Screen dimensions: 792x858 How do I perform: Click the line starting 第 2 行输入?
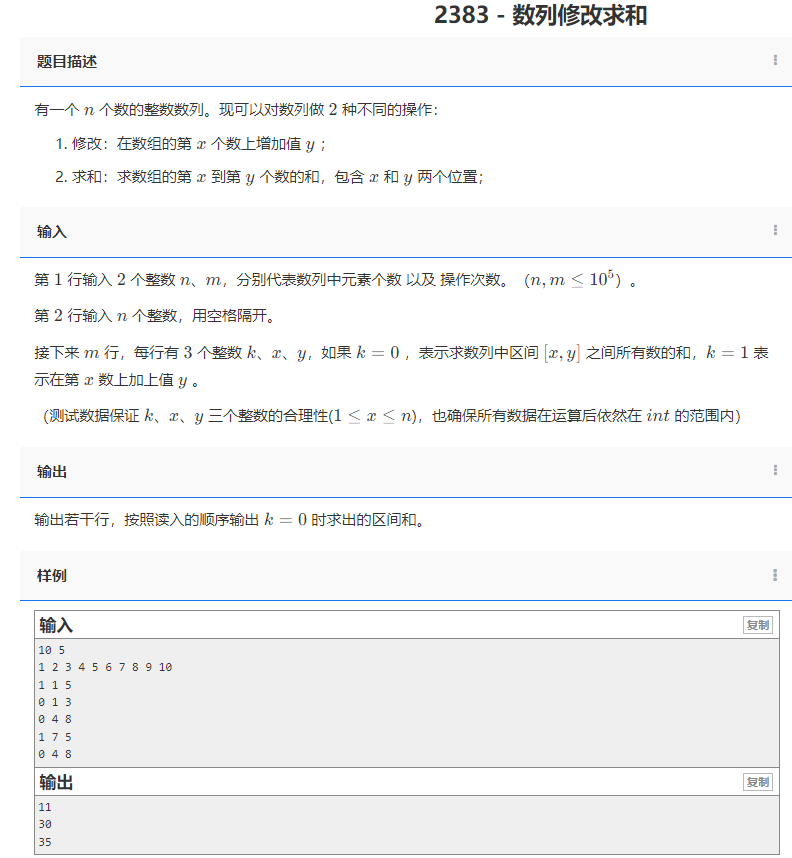point(154,316)
